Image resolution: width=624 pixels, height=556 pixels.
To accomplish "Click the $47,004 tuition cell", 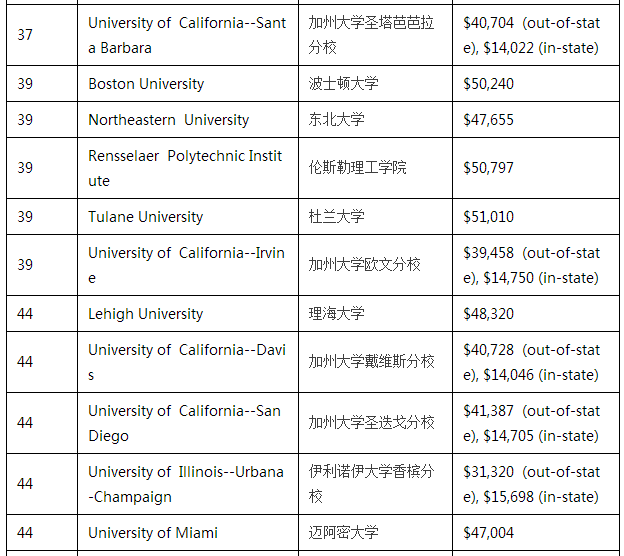I will [489, 533].
